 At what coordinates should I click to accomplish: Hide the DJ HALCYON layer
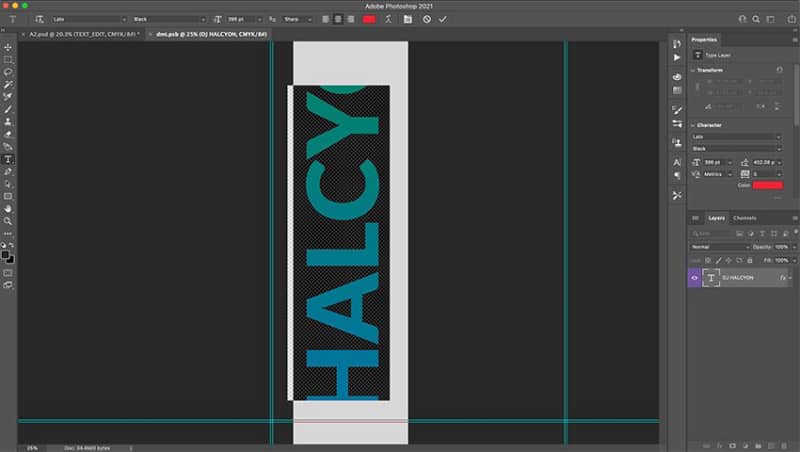[694, 278]
